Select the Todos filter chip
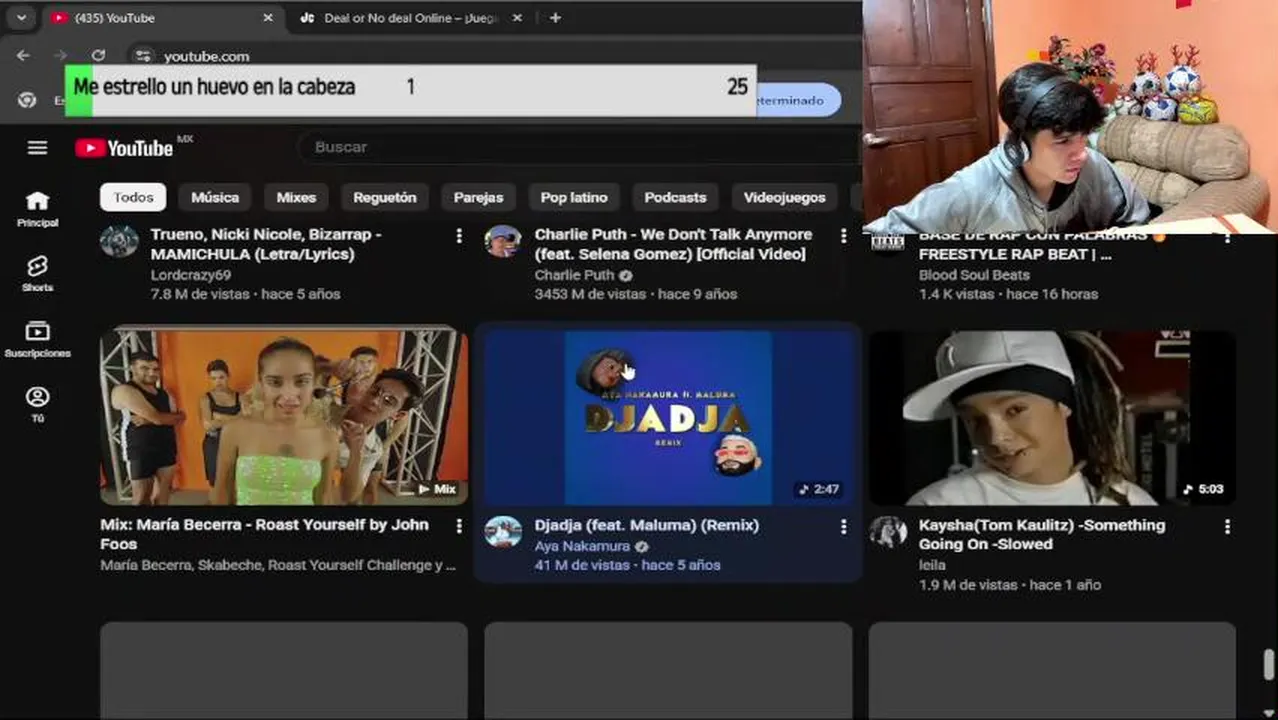 (133, 197)
